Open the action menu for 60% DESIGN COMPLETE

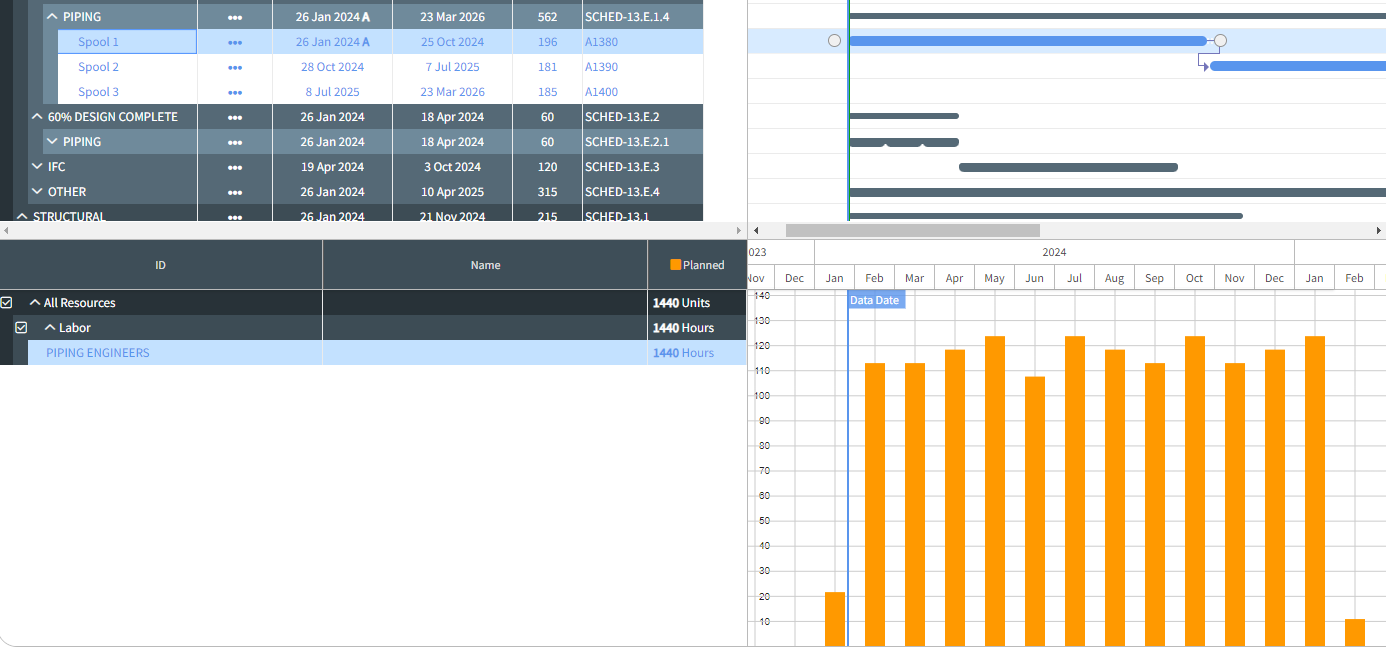point(234,116)
